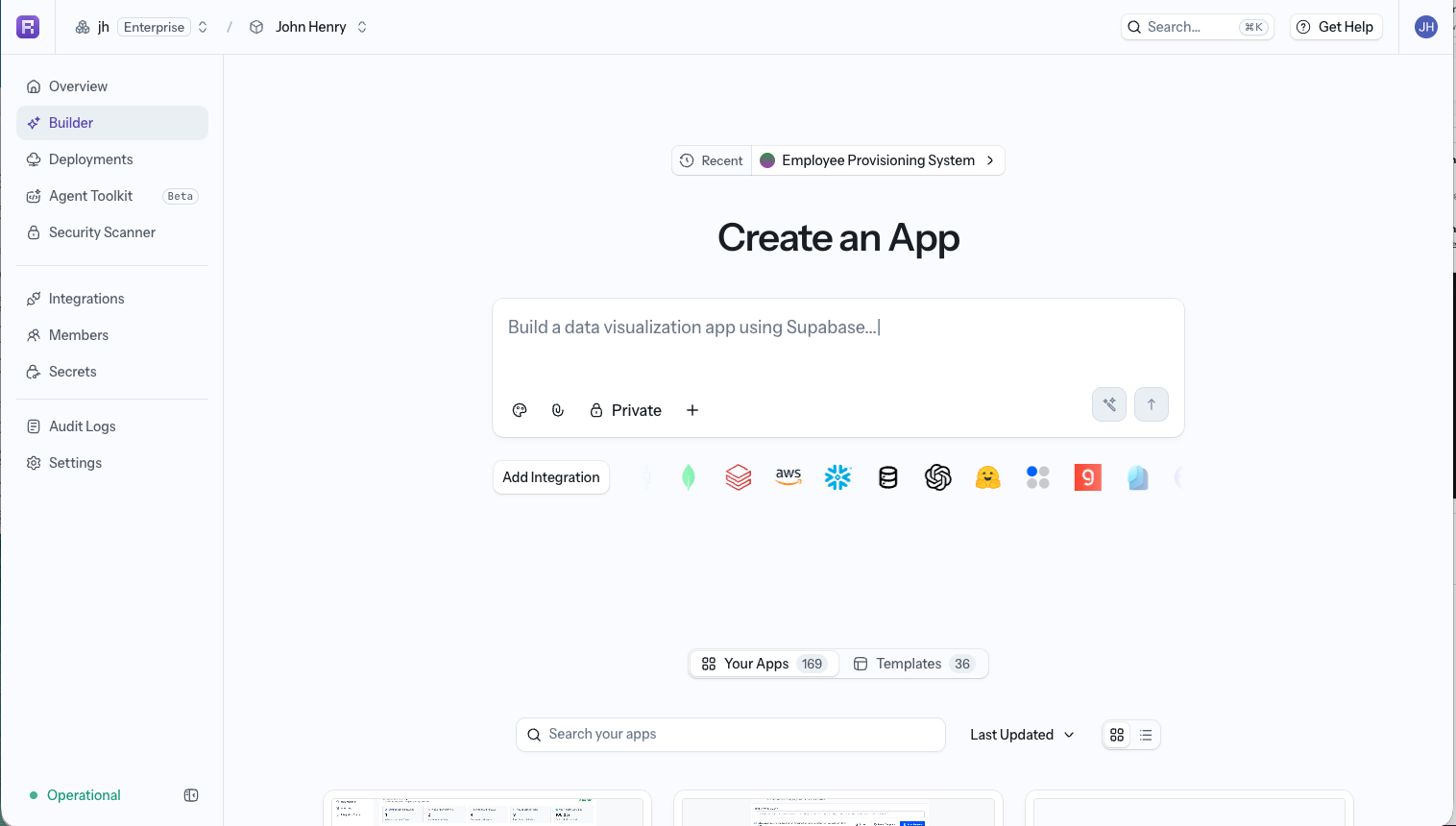Image resolution: width=1456 pixels, height=826 pixels.
Task: Open Security Scanner page
Action: click(x=112, y=232)
